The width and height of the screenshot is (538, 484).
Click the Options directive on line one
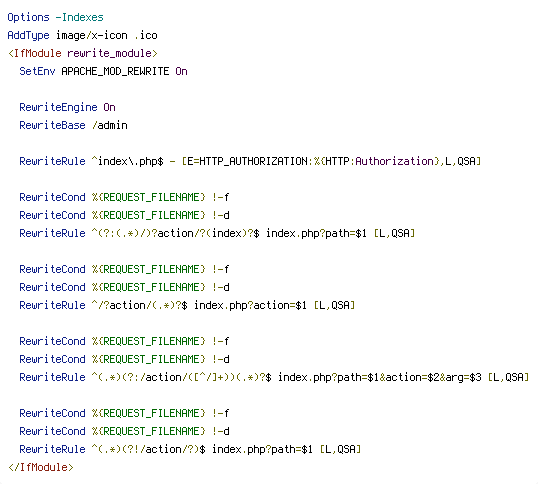[28, 17]
